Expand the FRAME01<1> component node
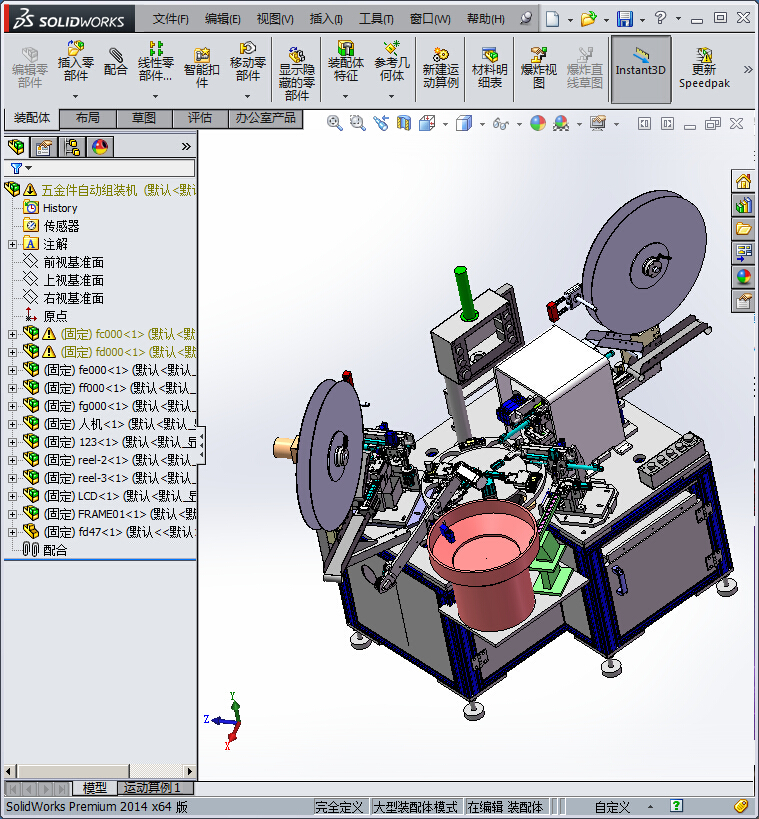Image resolution: width=759 pixels, height=819 pixels. [x=13, y=514]
